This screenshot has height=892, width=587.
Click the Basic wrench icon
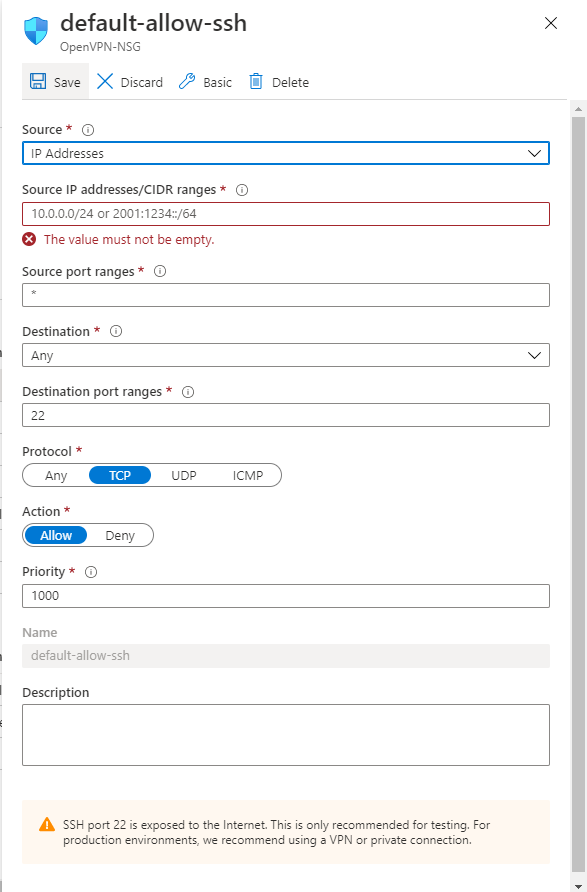pos(187,81)
